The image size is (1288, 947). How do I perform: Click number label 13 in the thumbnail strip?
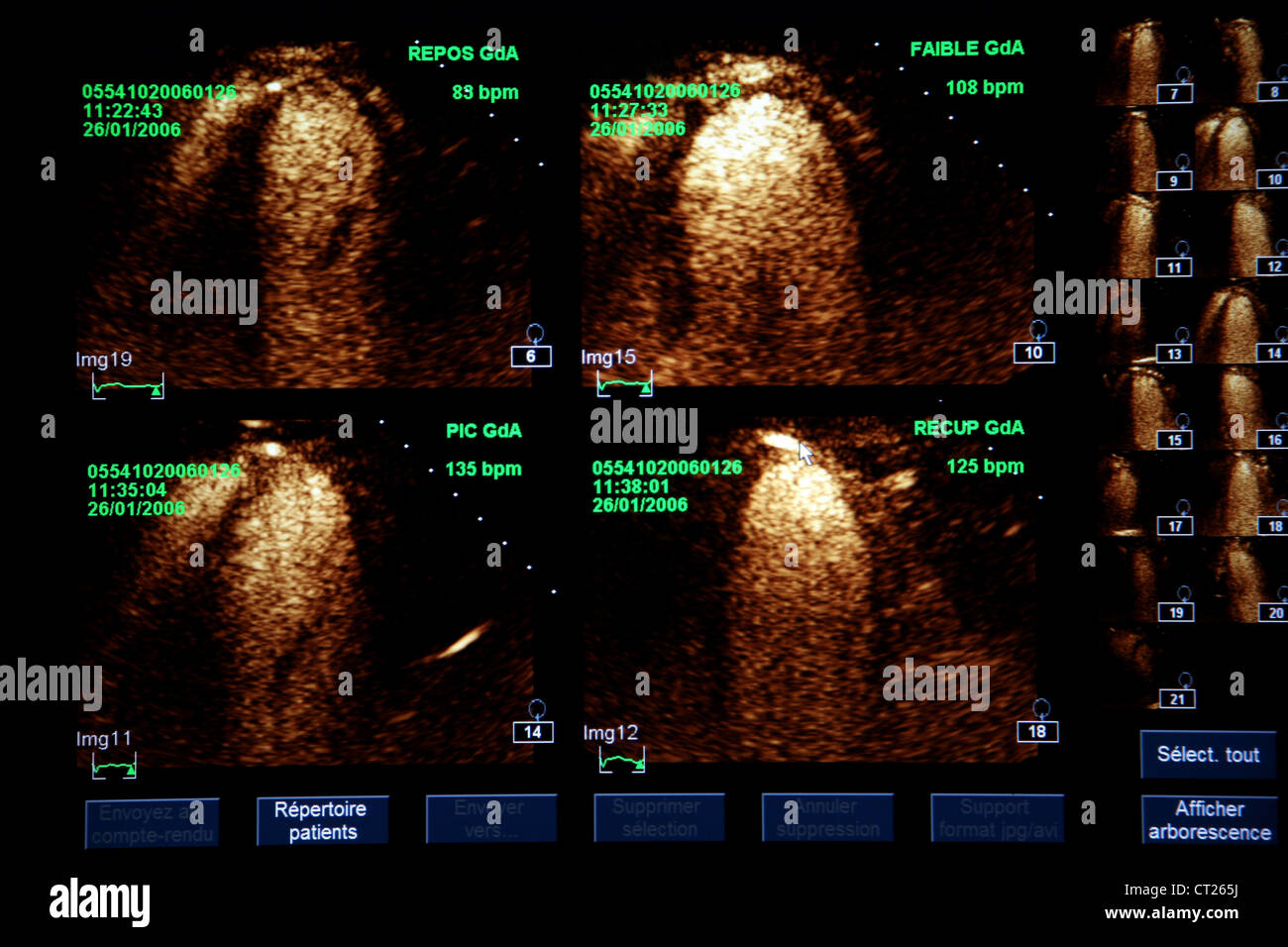(x=1174, y=354)
